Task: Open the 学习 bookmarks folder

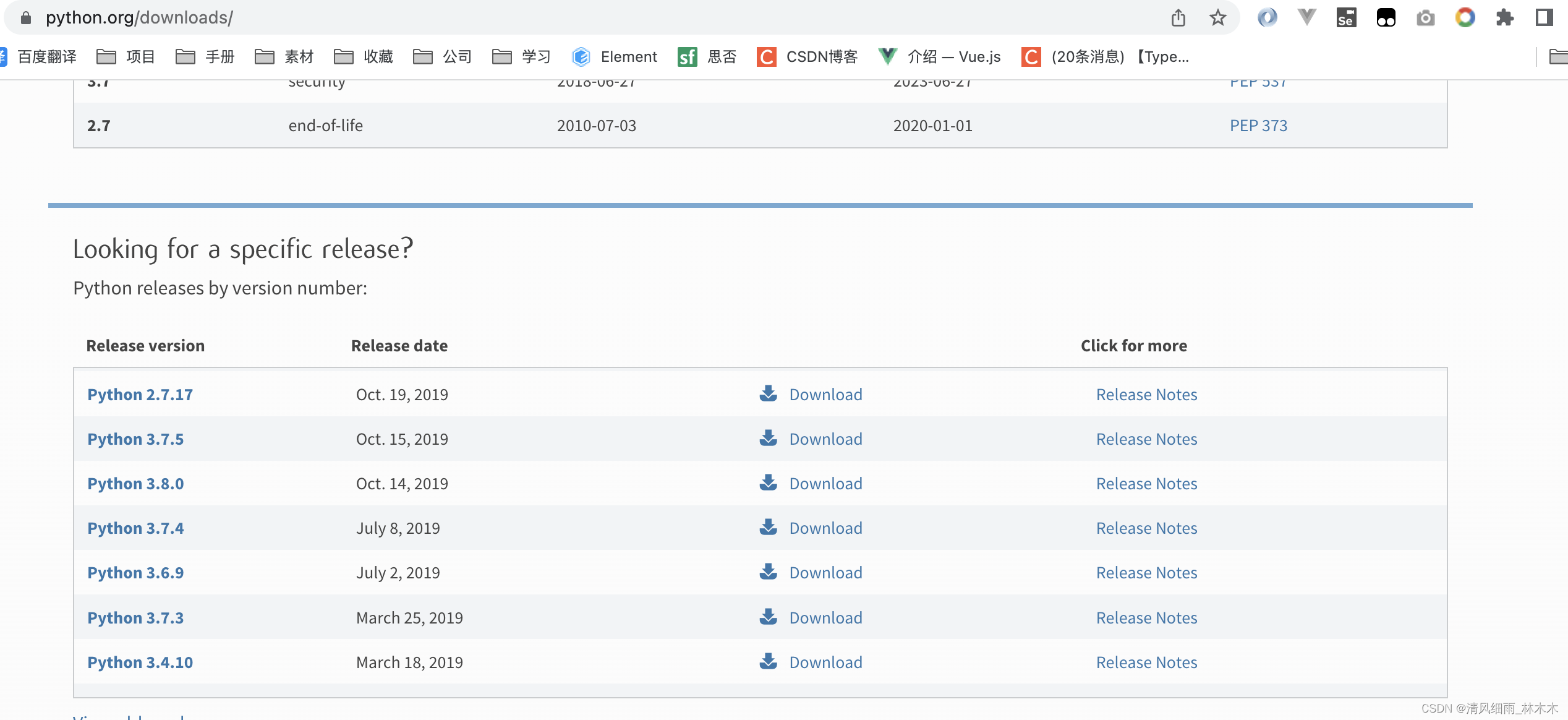Action: [521, 57]
